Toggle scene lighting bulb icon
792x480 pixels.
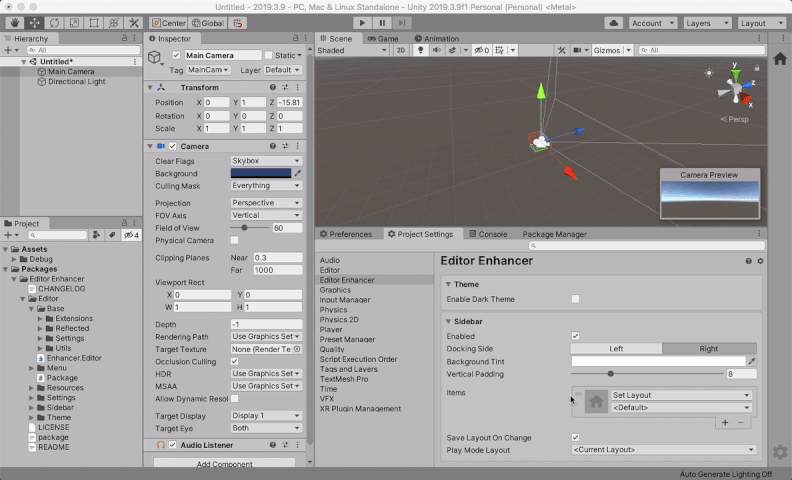[420, 50]
